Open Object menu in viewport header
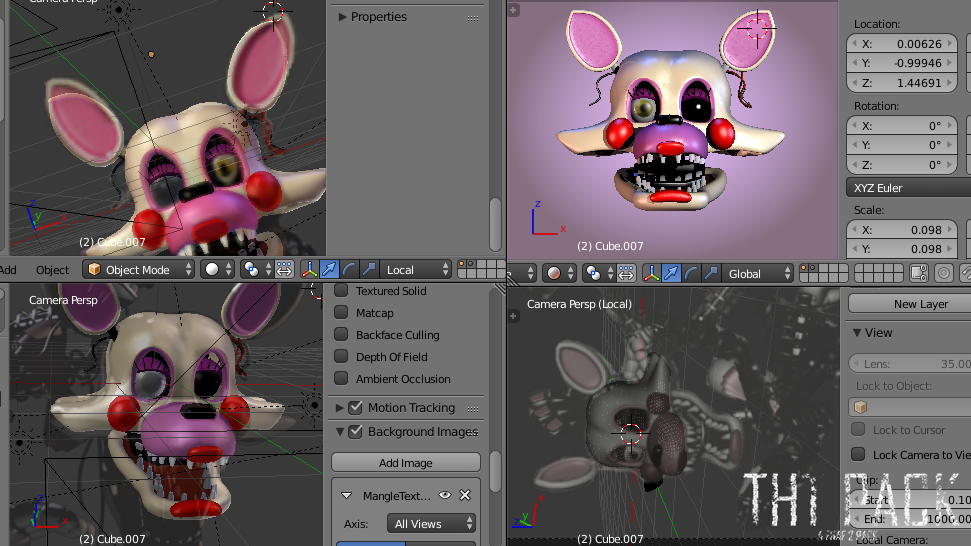This screenshot has width=971, height=546. tap(53, 270)
